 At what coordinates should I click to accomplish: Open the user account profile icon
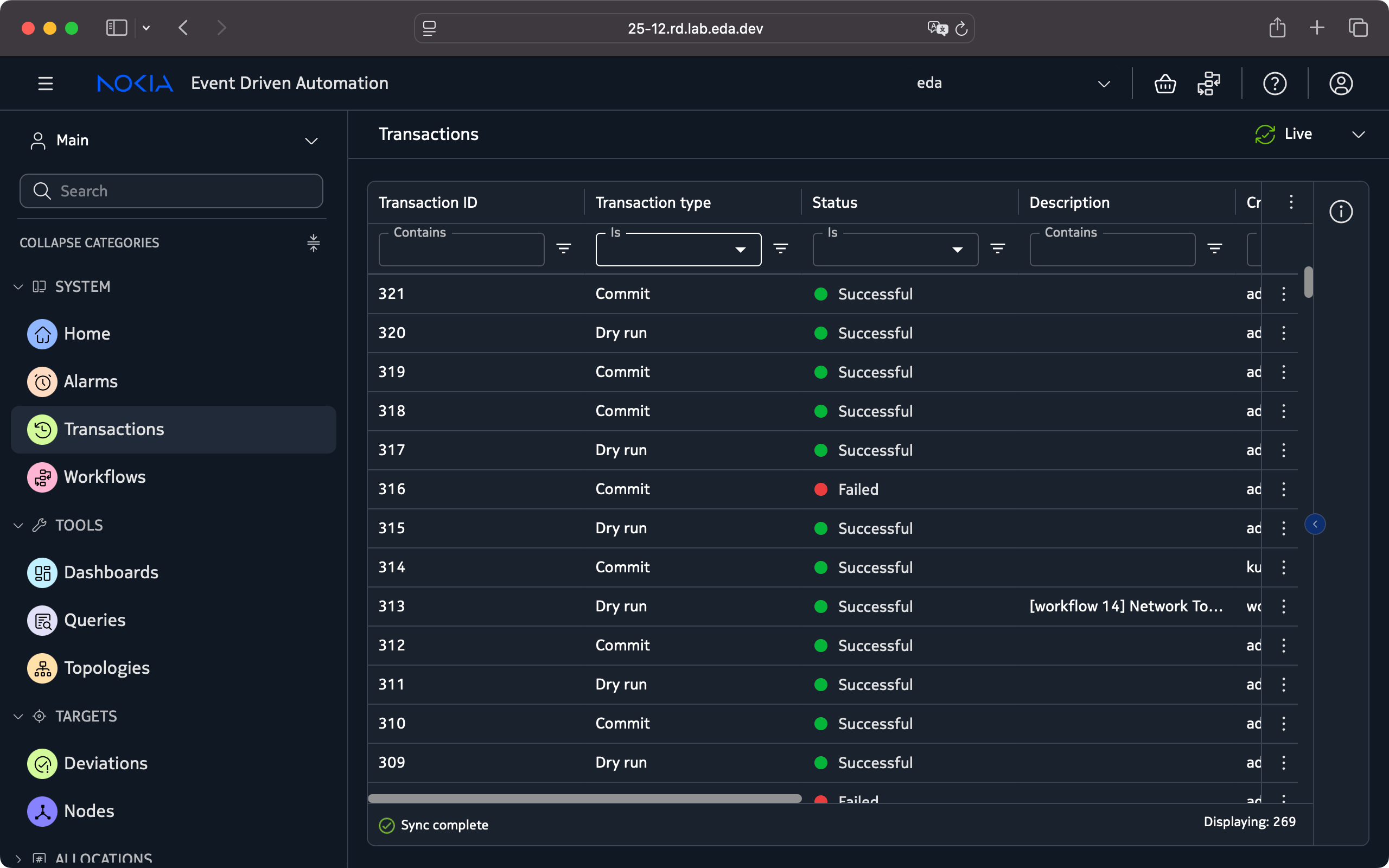click(x=1340, y=84)
